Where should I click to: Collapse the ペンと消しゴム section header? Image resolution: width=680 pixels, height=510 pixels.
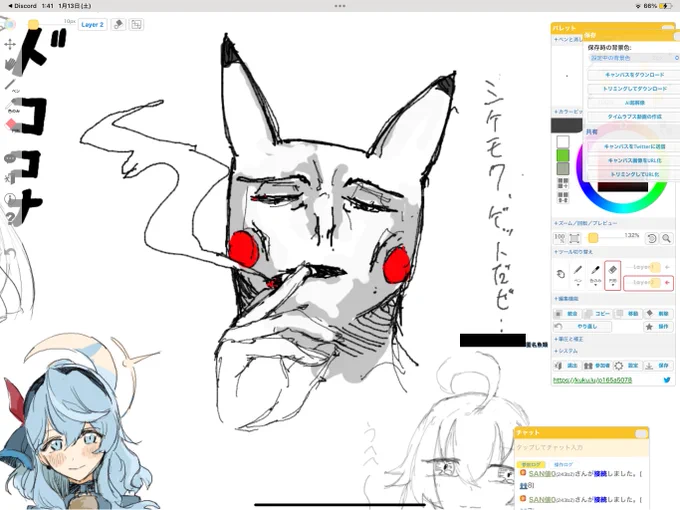coord(568,39)
